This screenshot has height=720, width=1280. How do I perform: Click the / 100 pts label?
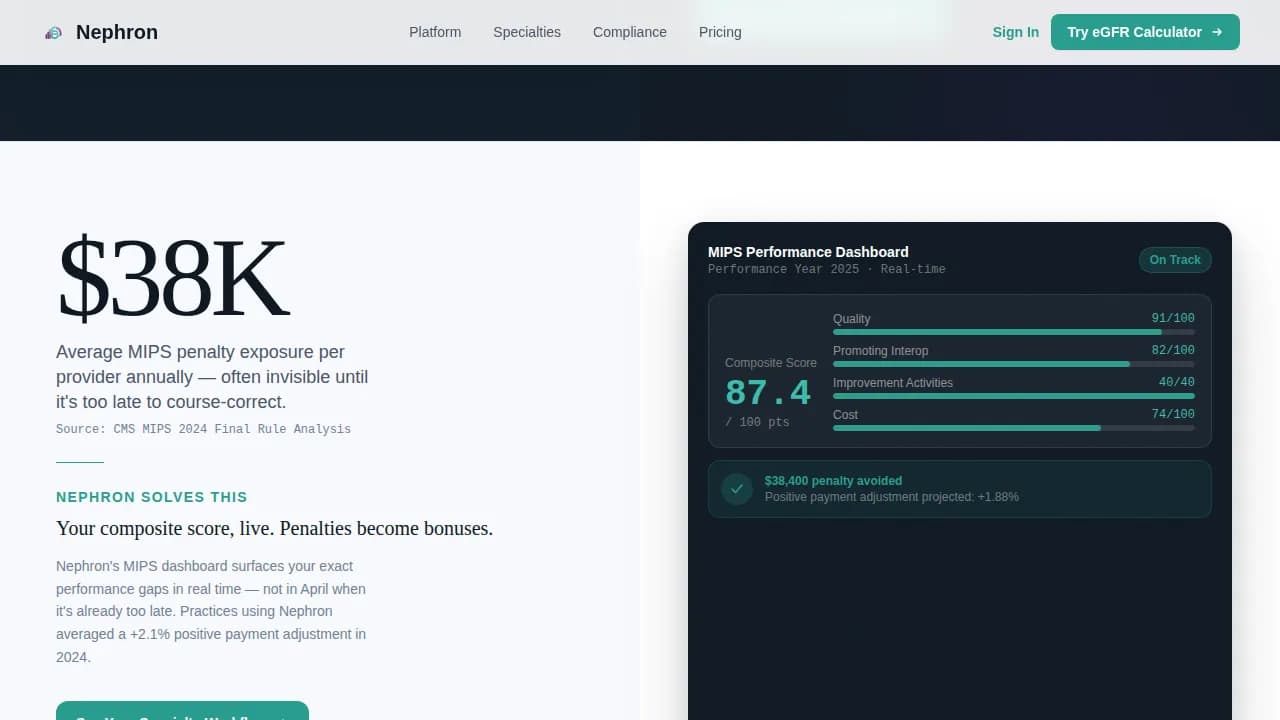(757, 422)
